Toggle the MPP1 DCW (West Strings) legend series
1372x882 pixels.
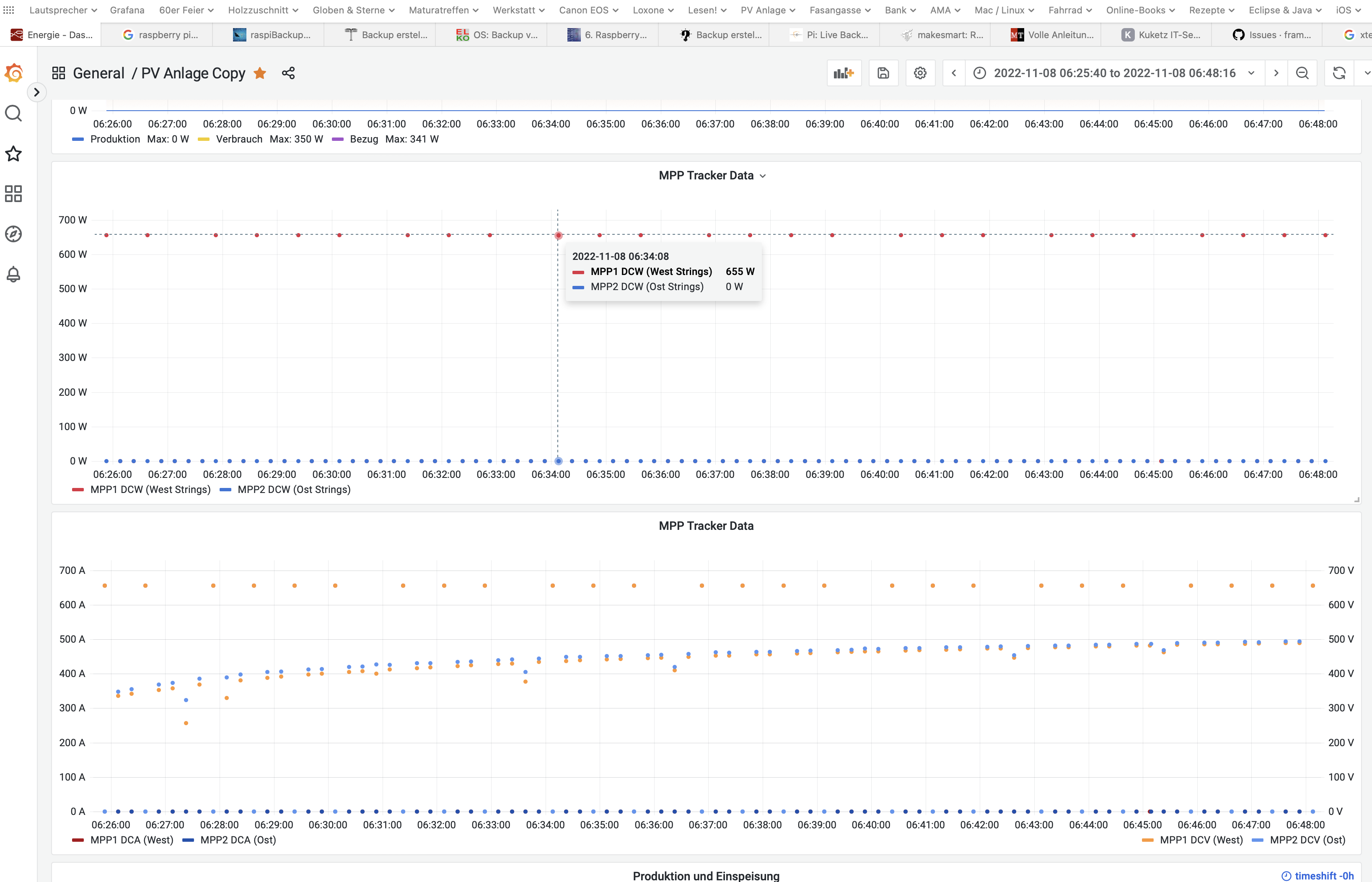pos(150,490)
